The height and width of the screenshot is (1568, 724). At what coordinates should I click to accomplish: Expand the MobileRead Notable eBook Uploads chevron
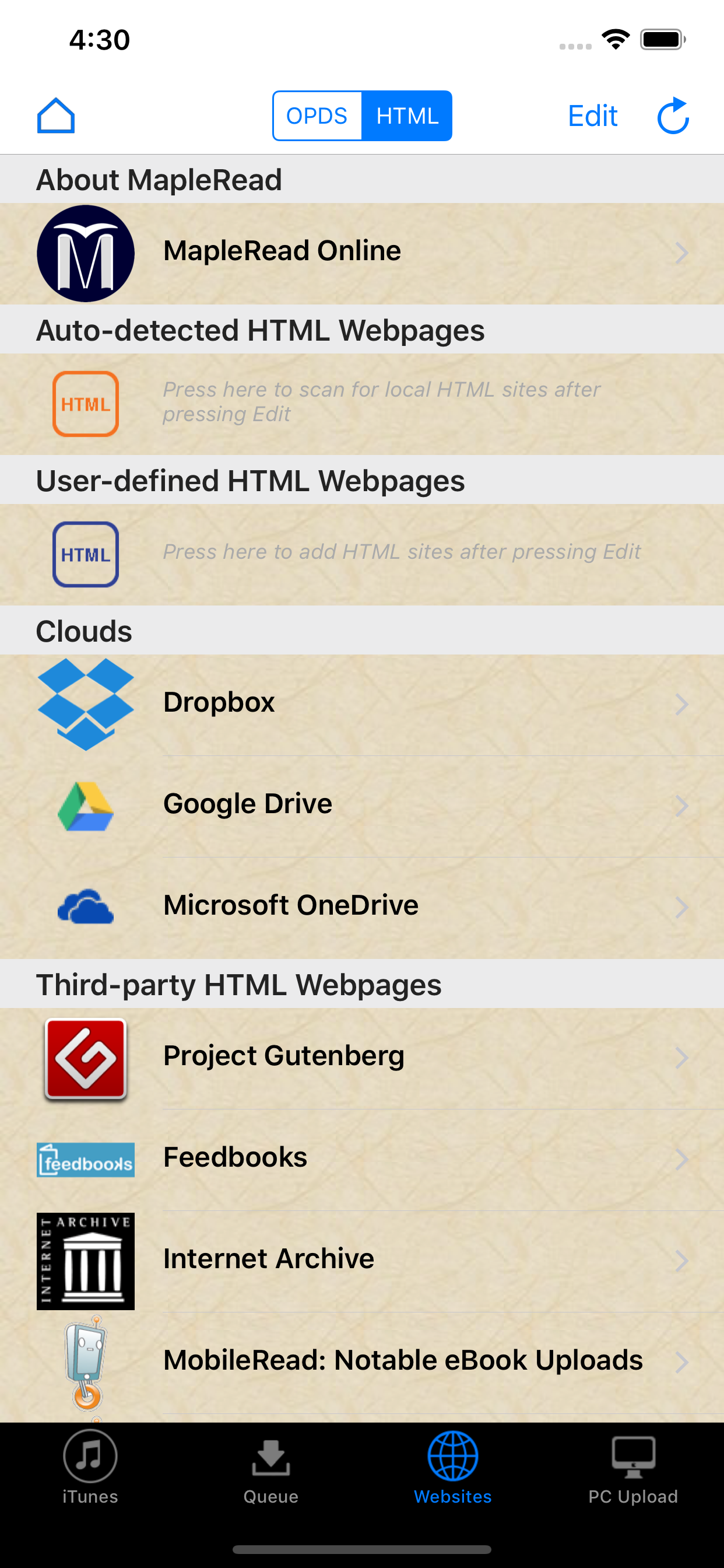tap(681, 1362)
